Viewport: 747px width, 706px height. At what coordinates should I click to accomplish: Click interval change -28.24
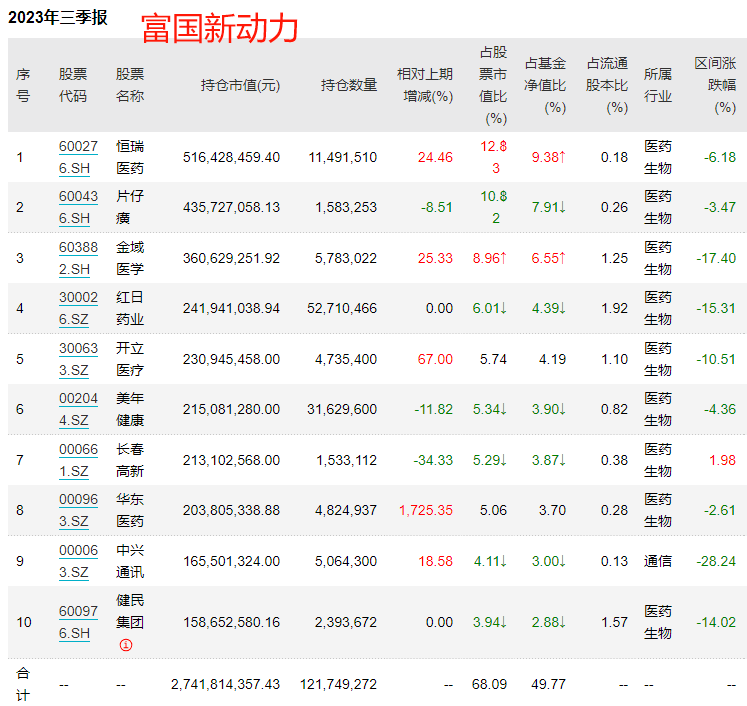click(716, 561)
